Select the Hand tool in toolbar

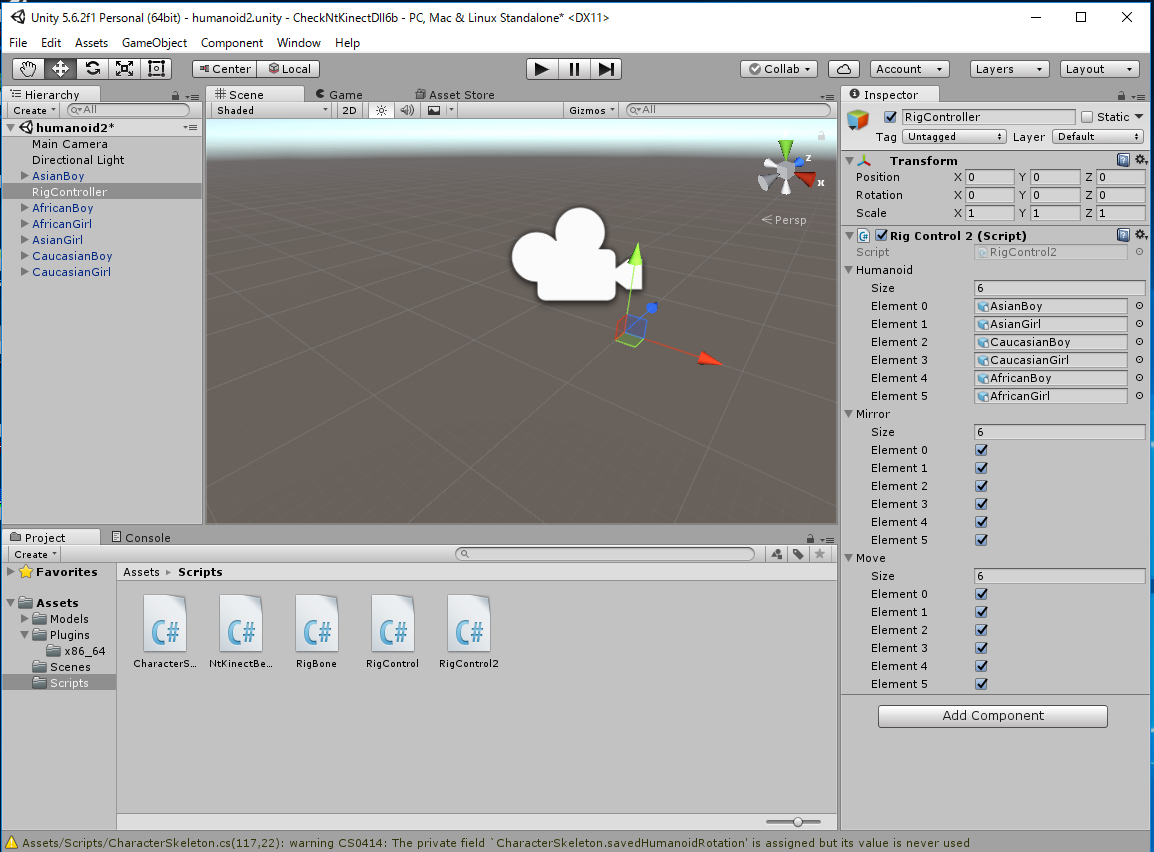pos(29,69)
